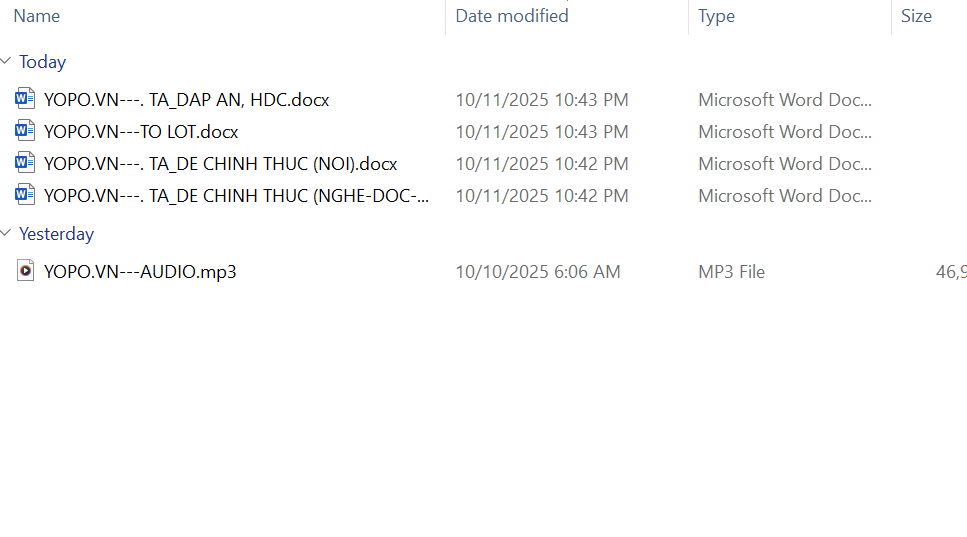
Task: Click the 10/10/2025 6:06 AM date entry
Action: (x=538, y=271)
